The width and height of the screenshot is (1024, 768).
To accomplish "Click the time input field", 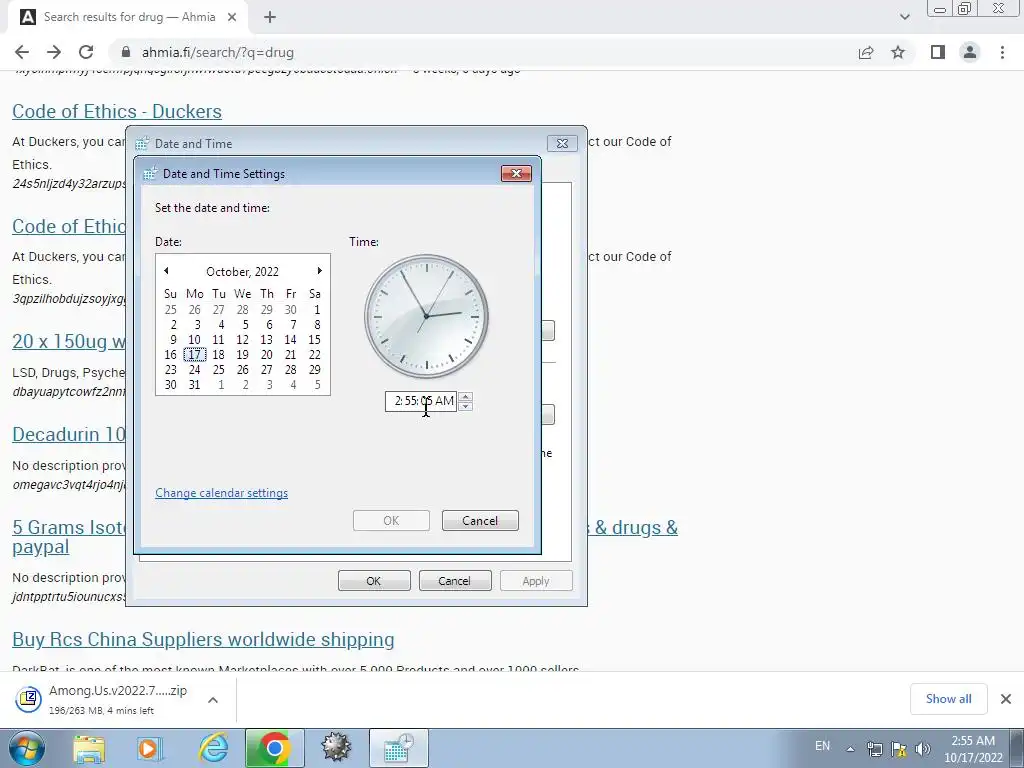I will 421,401.
